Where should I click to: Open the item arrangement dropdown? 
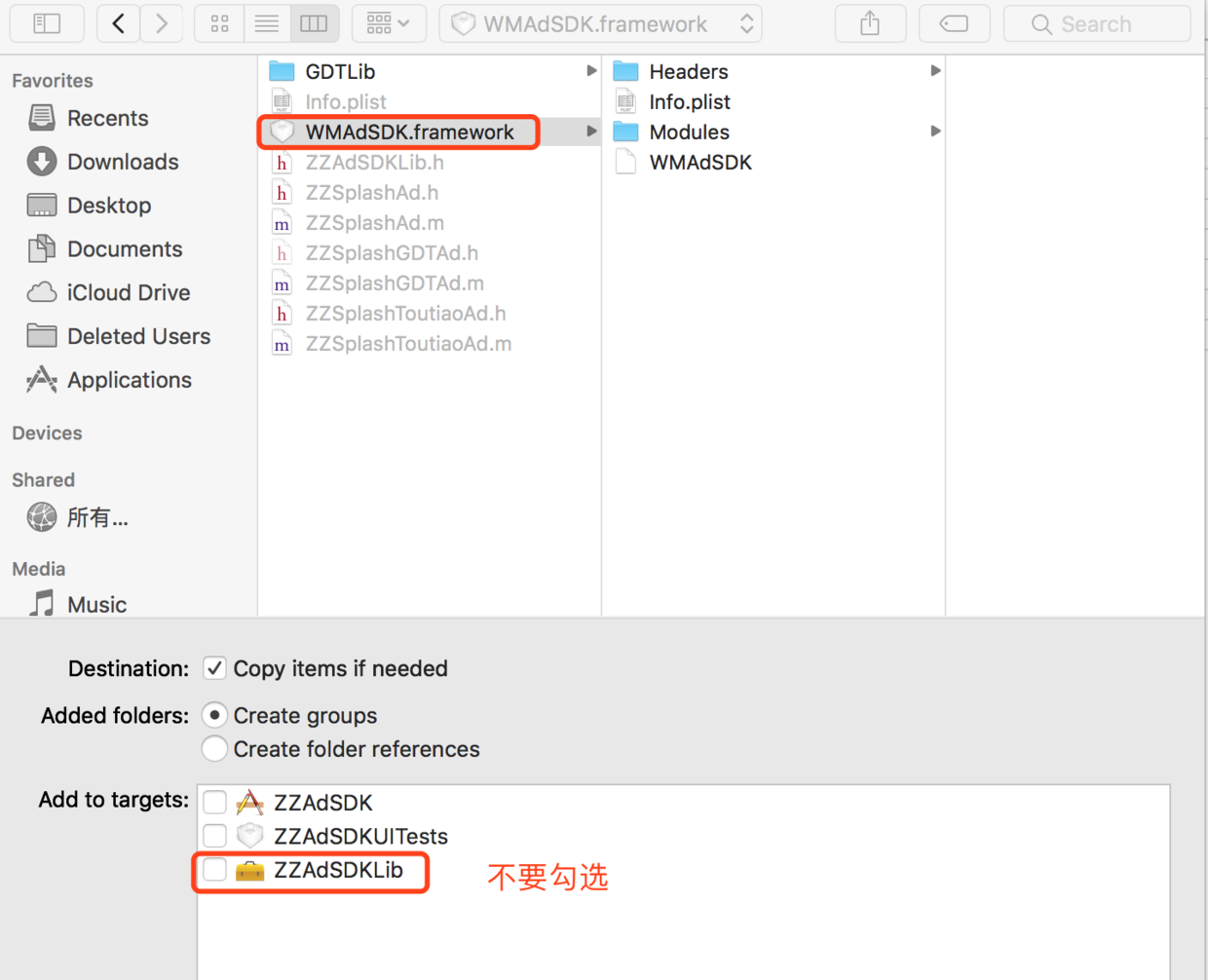coord(389,23)
